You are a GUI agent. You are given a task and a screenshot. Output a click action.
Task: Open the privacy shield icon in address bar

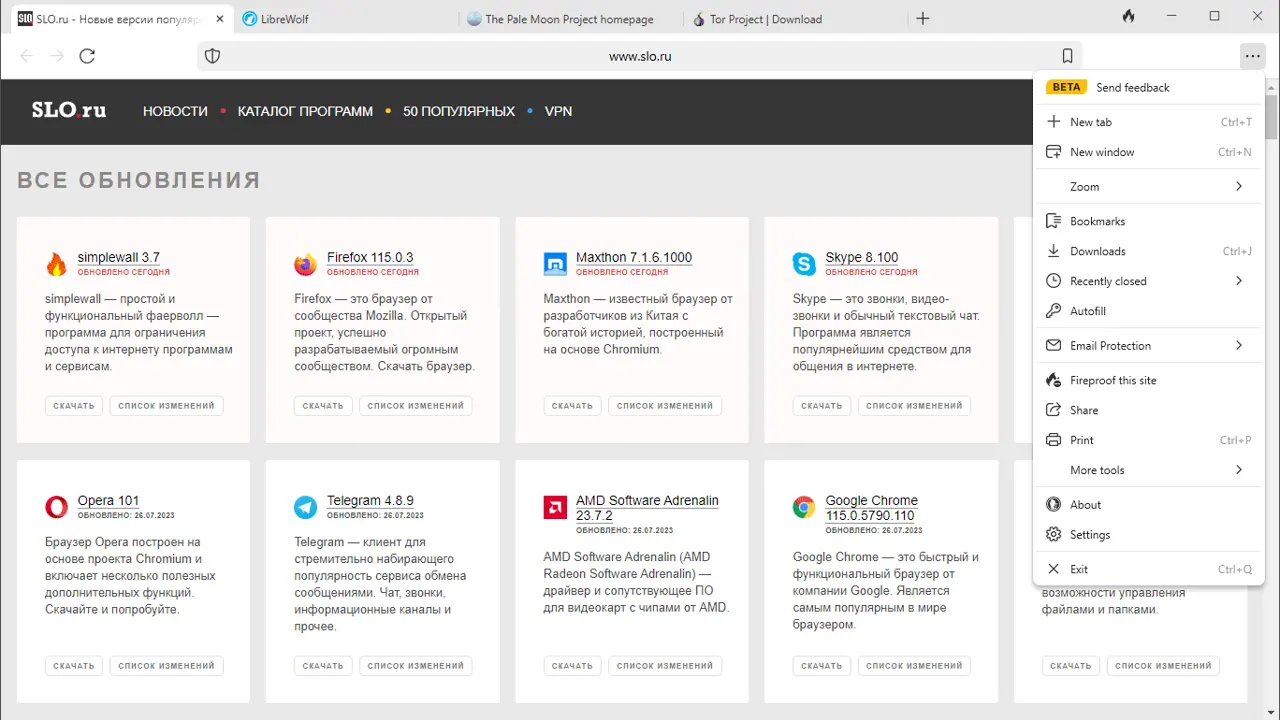(x=212, y=56)
